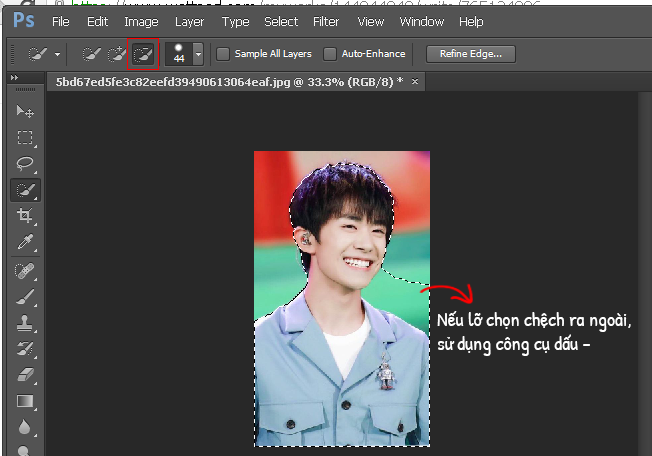Activate the Crop tool

(x=25, y=216)
